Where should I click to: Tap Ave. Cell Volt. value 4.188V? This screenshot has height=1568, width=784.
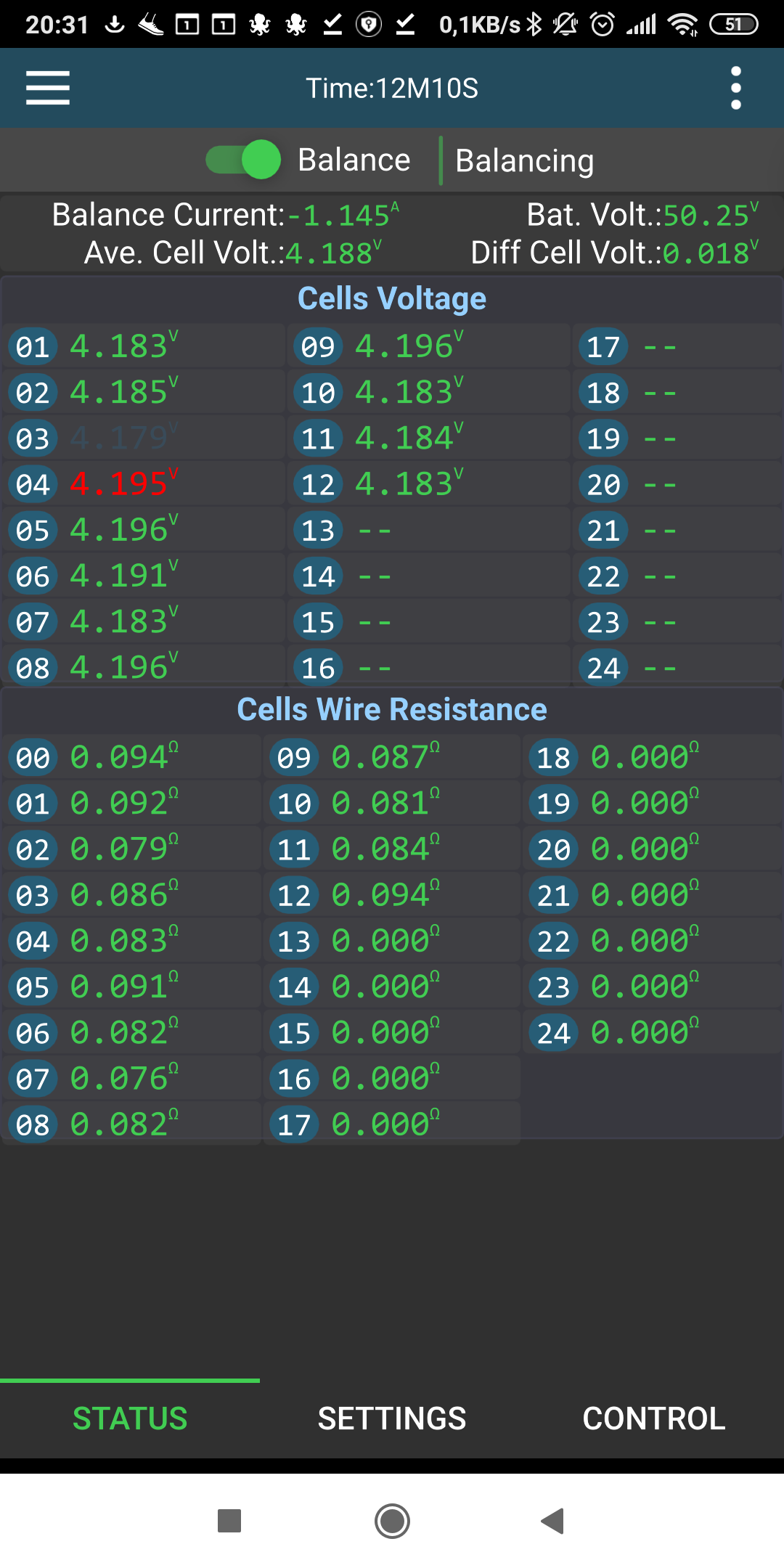tap(333, 253)
